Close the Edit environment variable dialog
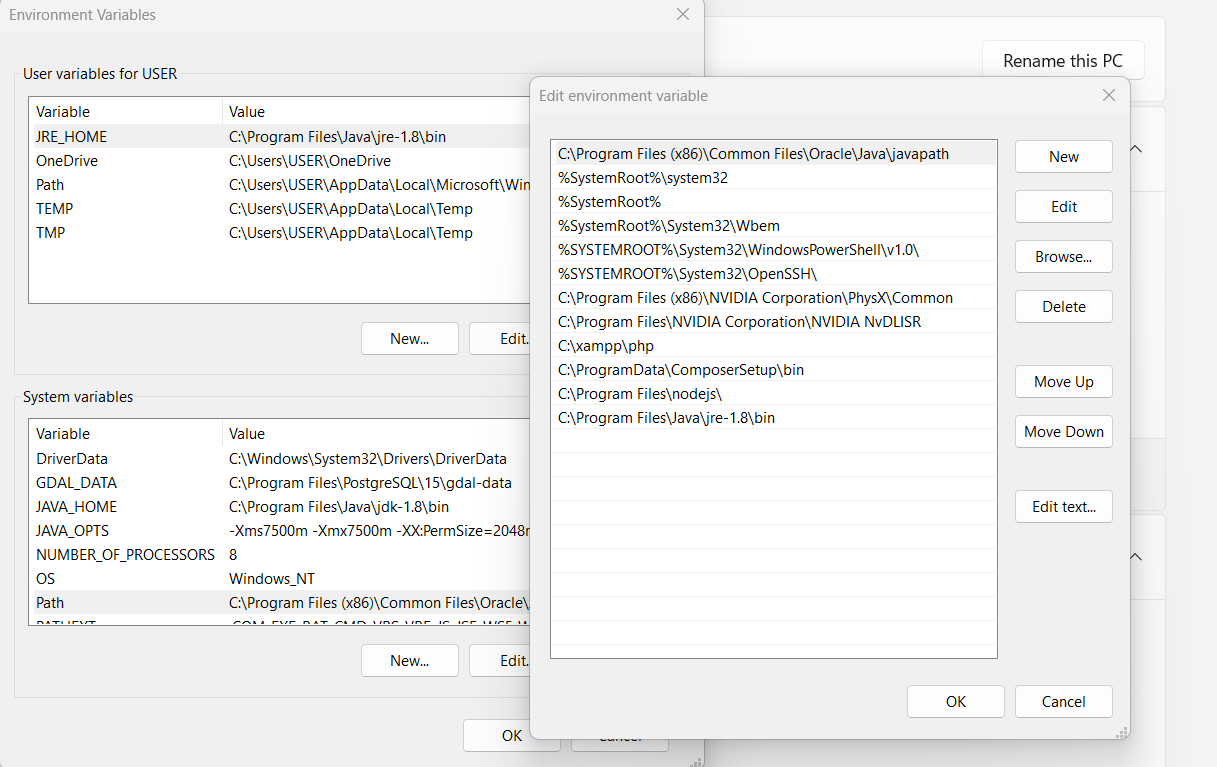Image resolution: width=1217 pixels, height=767 pixels. pyautogui.click(x=1108, y=96)
